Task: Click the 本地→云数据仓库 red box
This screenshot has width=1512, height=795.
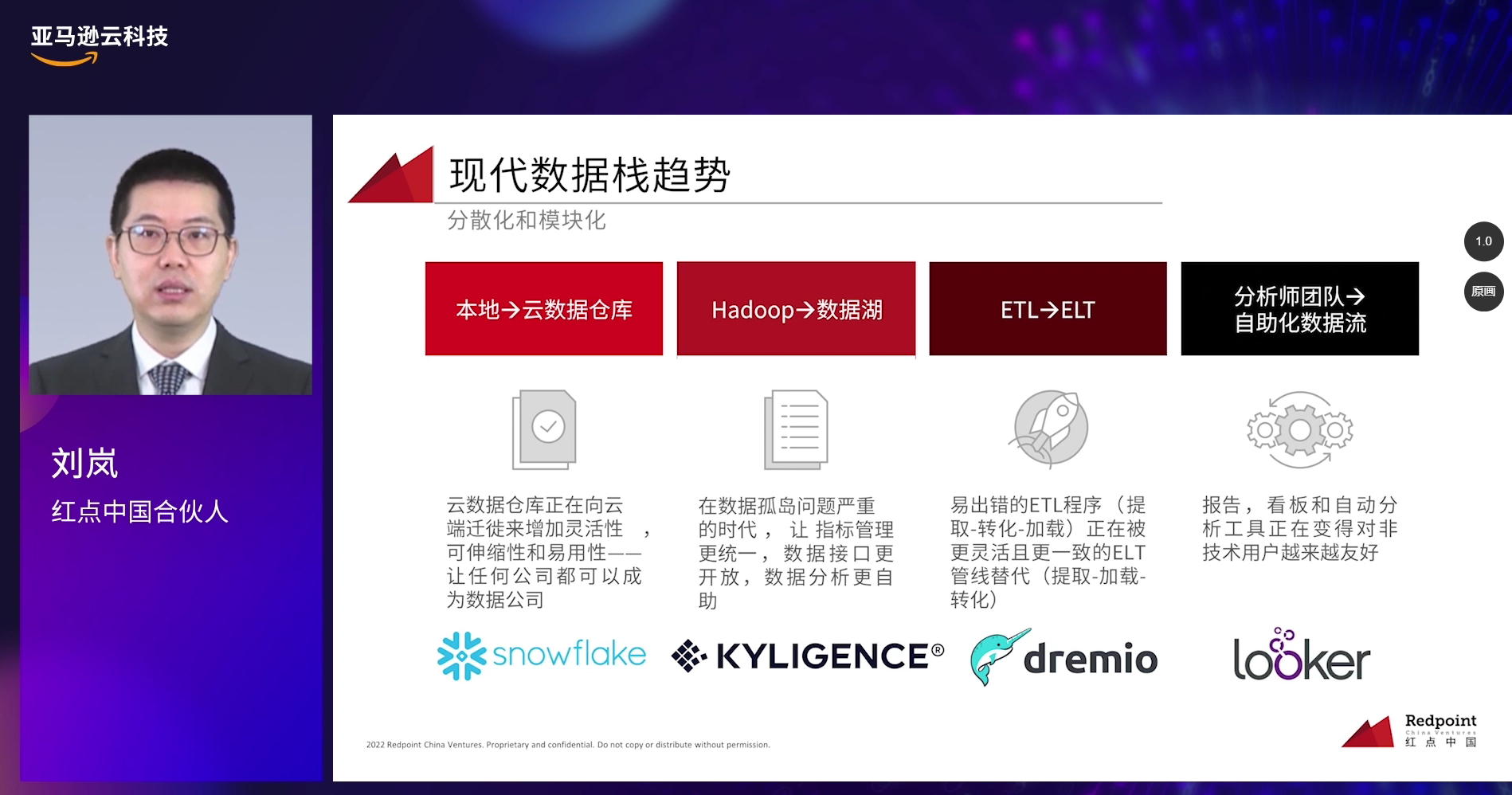Action: (x=544, y=308)
